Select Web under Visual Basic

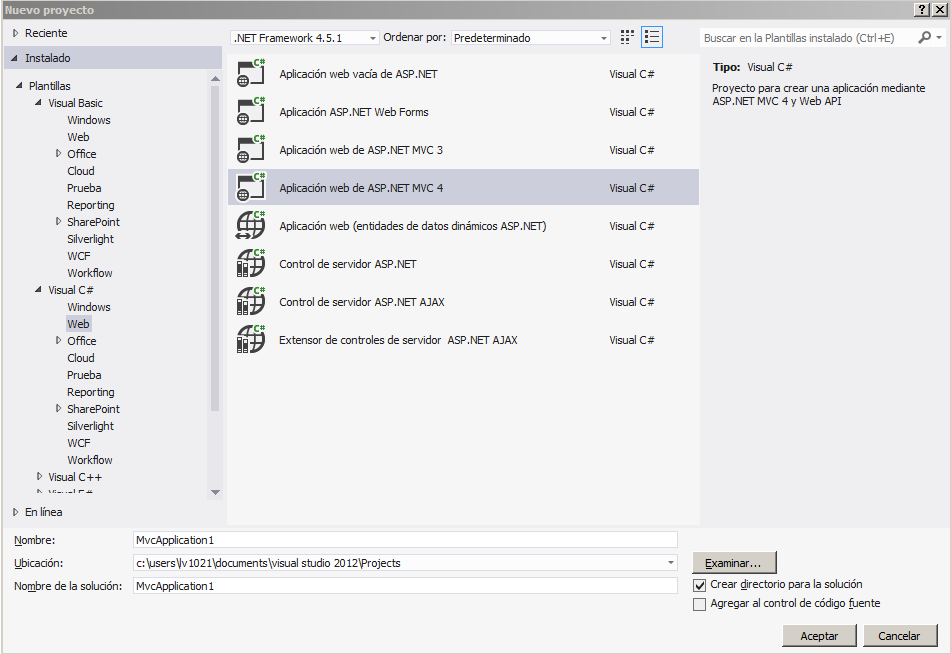tap(78, 137)
